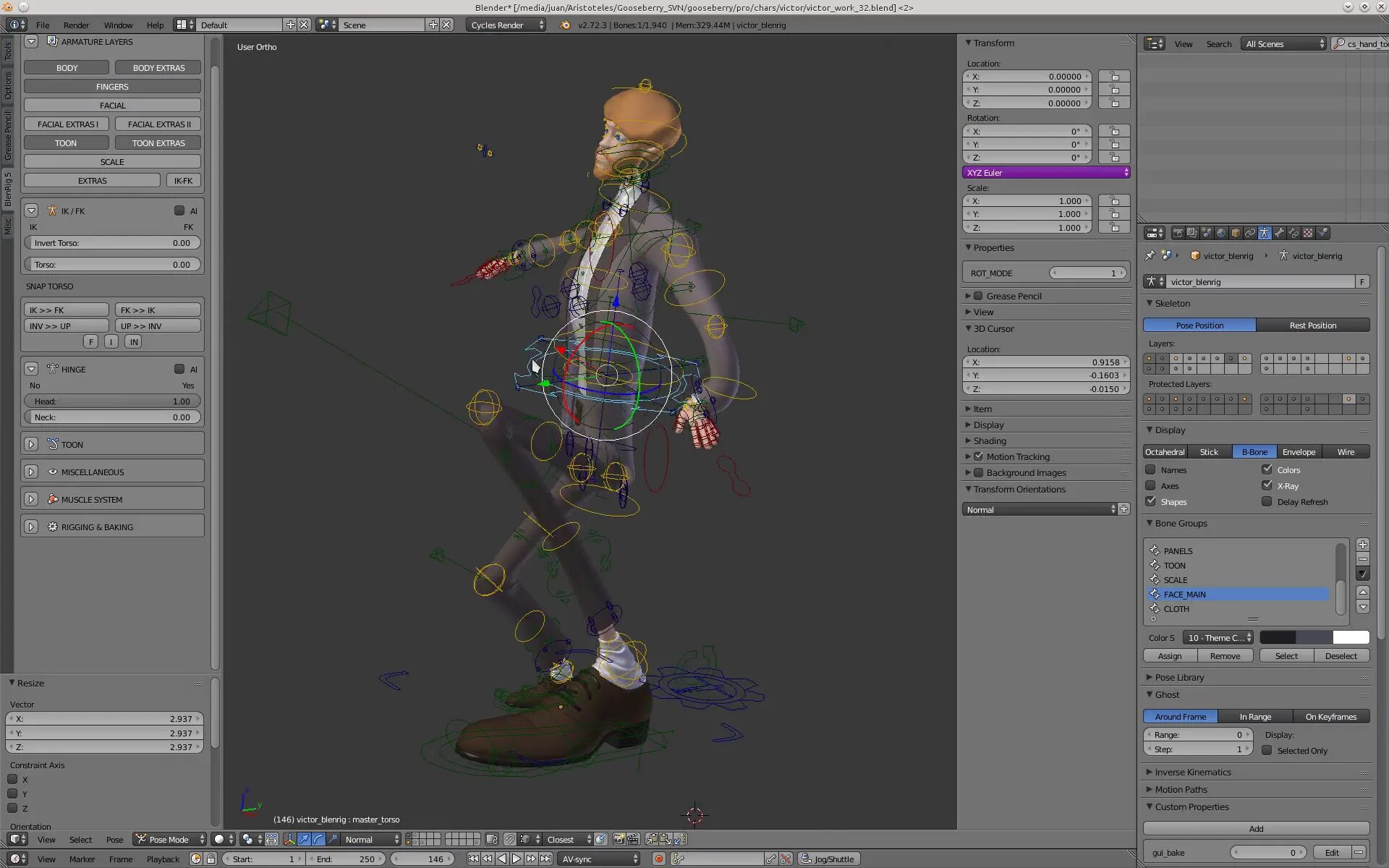Expand the TOON panel
The image size is (1389, 868).
click(x=31, y=444)
